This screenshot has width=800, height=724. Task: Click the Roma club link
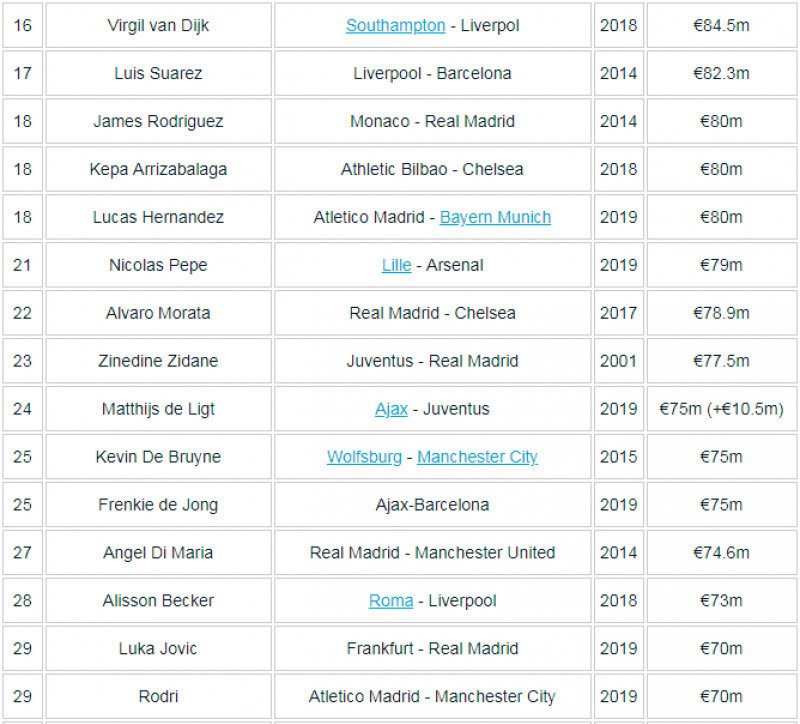tap(390, 601)
